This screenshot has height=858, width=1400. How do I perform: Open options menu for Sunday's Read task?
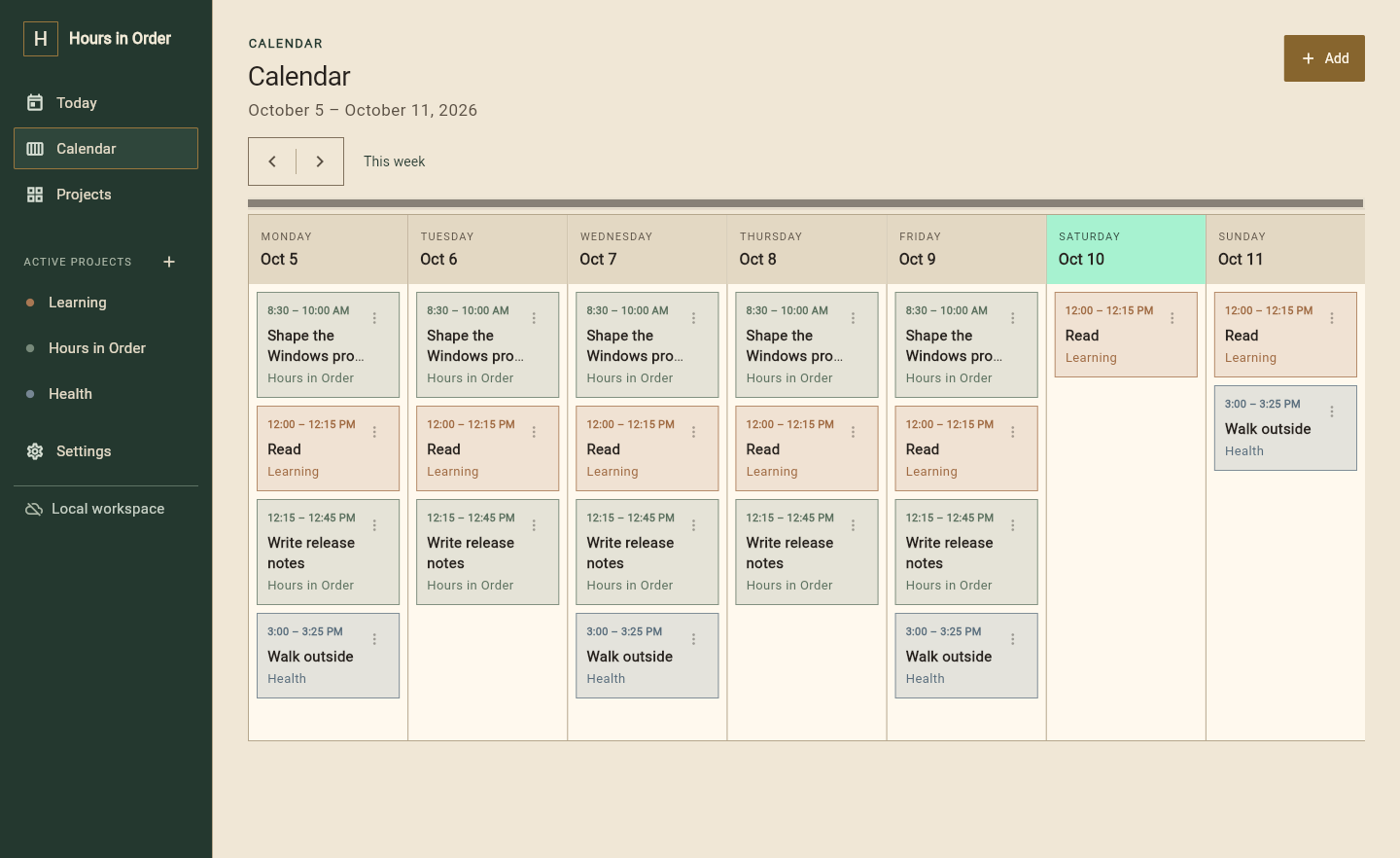(1331, 318)
